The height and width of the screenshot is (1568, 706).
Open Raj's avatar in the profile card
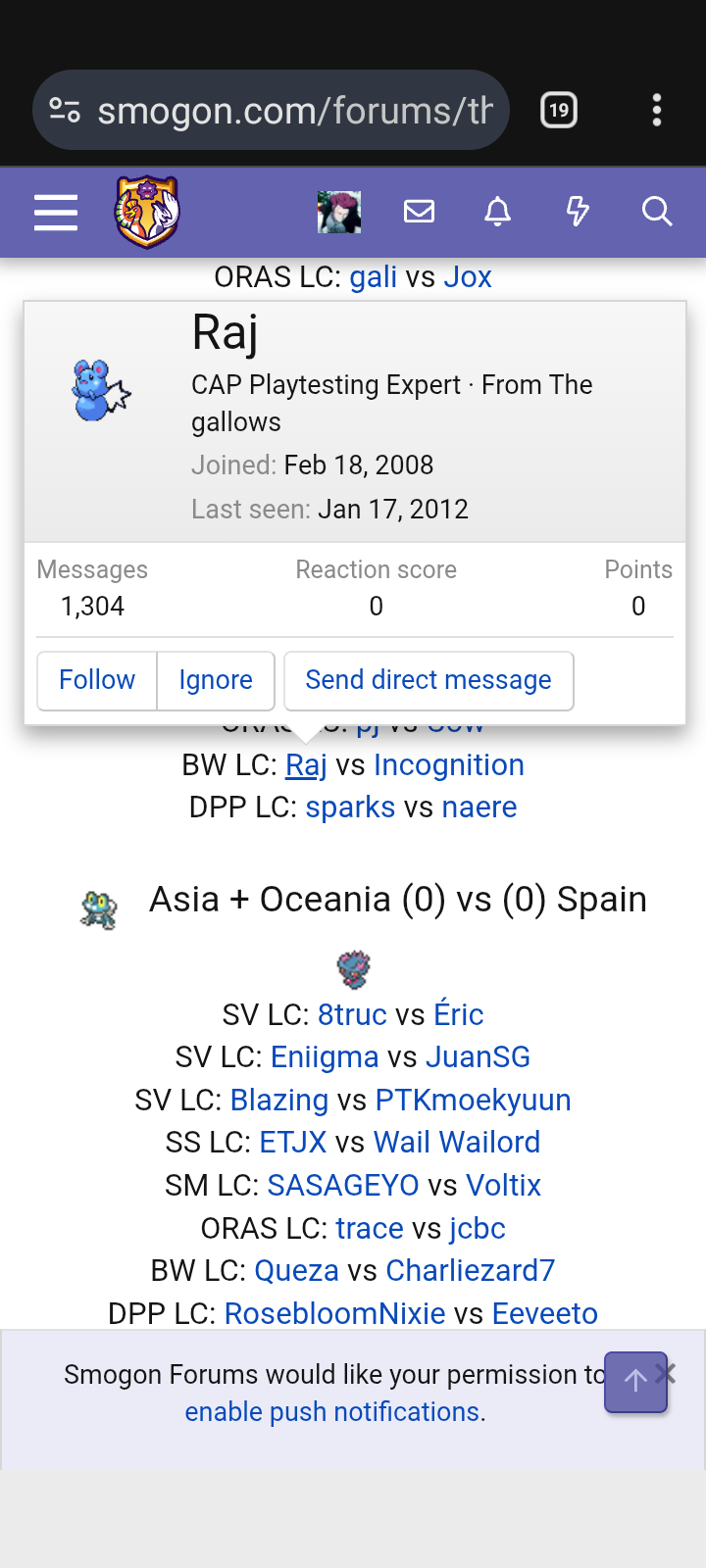[x=101, y=390]
